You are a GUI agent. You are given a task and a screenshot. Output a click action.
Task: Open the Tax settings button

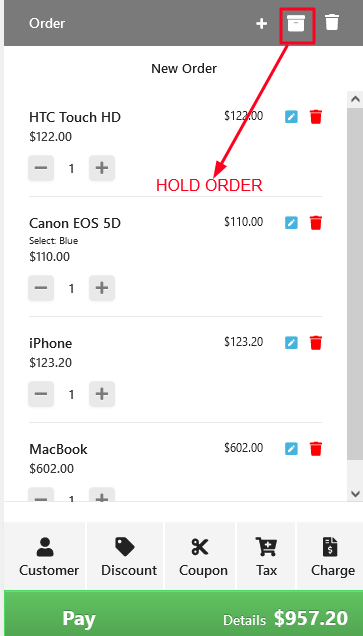tap(266, 556)
